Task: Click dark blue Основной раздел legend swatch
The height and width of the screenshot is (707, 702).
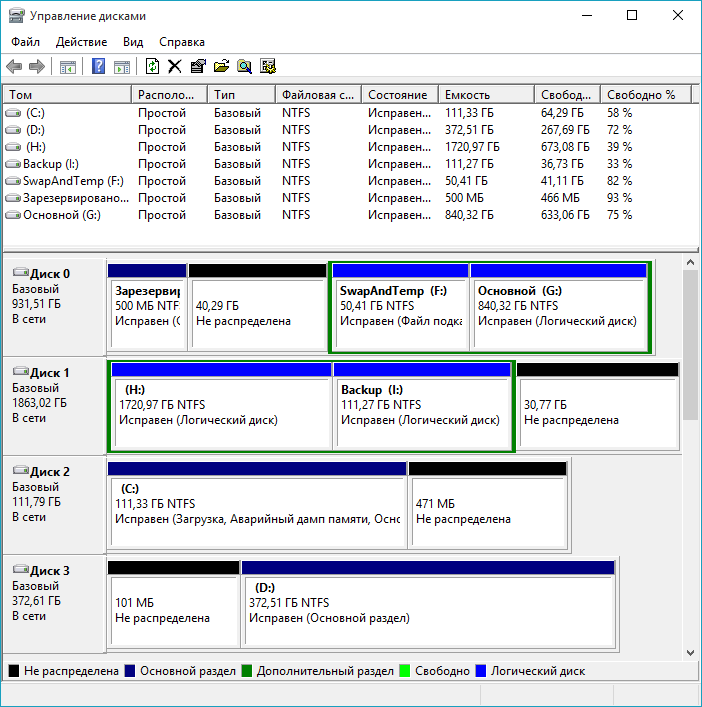Action: 130,671
